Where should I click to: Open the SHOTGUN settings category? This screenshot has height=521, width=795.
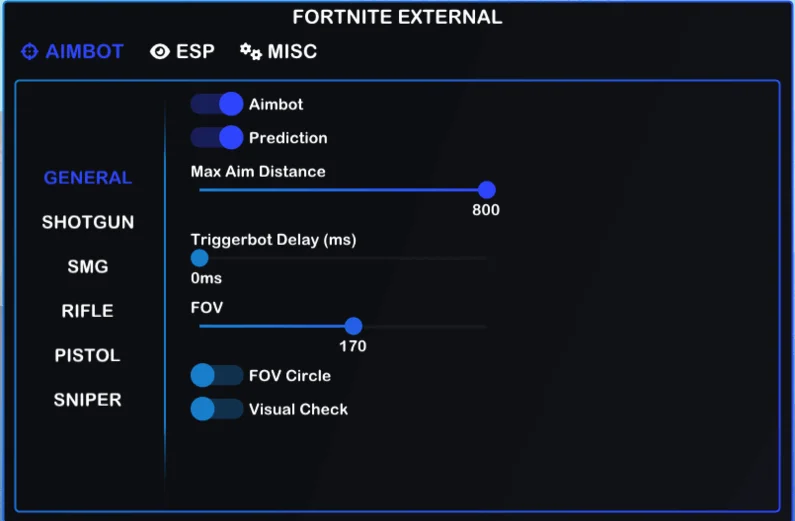(88, 222)
